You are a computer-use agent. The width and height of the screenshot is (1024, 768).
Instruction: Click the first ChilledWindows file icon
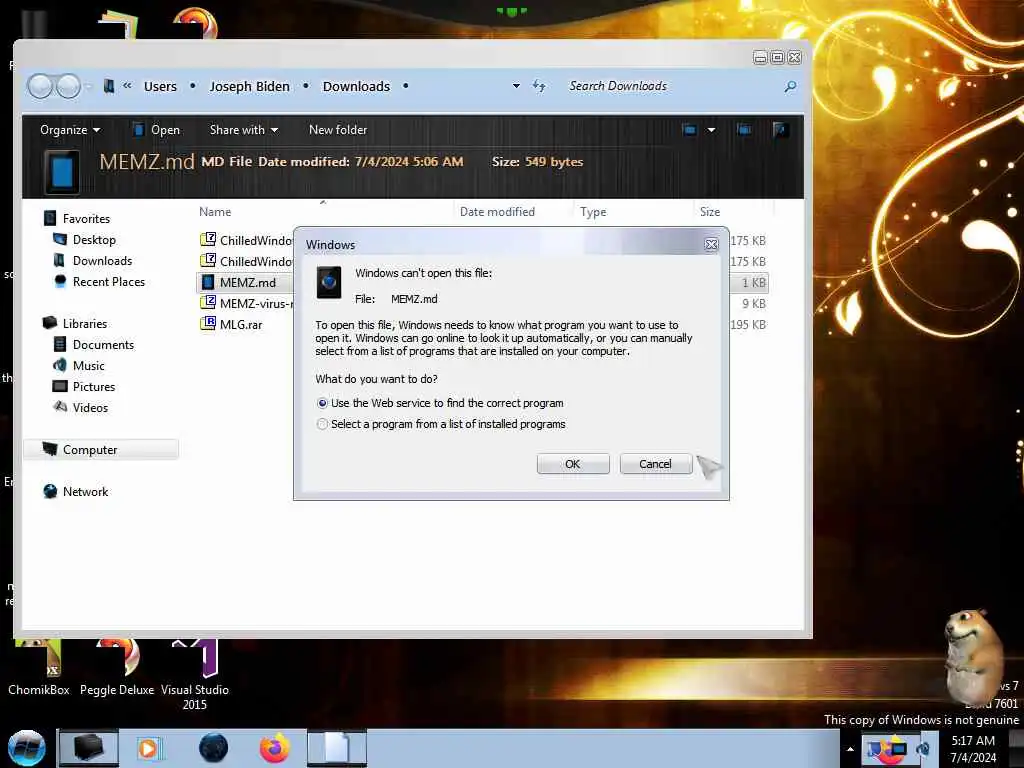coord(208,240)
